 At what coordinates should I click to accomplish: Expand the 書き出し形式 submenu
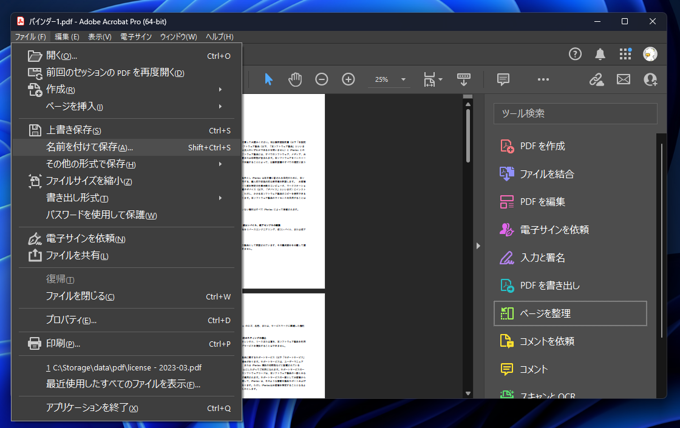click(220, 198)
